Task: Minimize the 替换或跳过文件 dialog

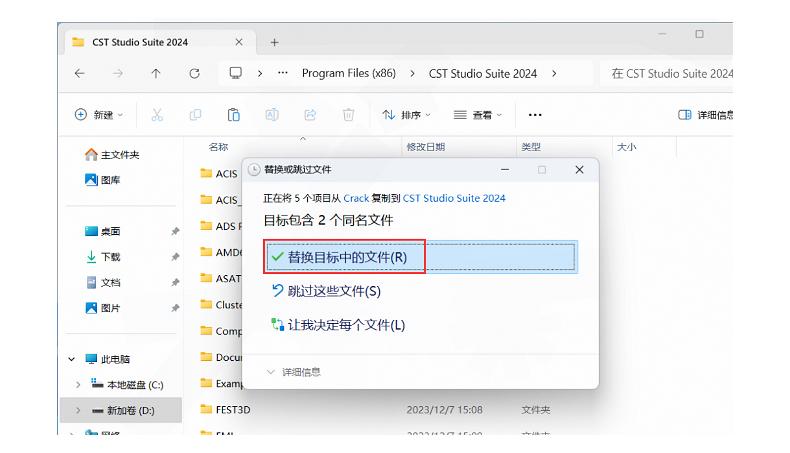Action: pos(505,170)
